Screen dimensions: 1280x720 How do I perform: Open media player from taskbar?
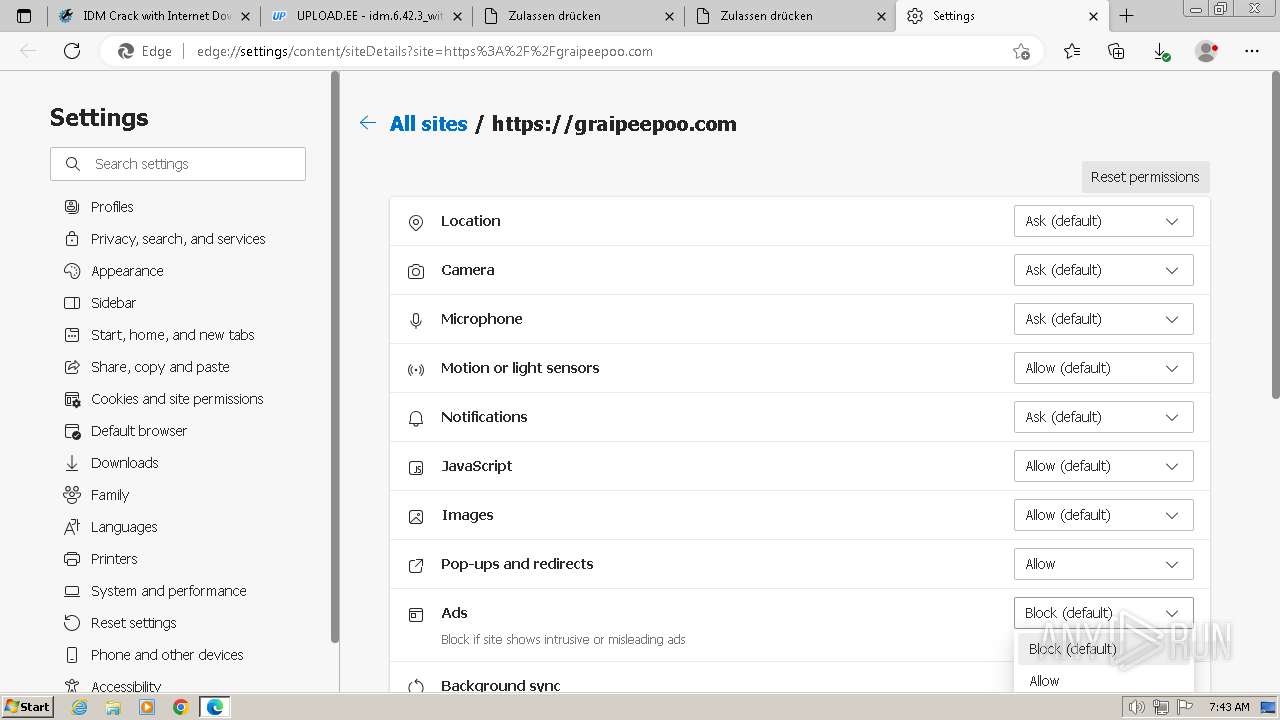[147, 707]
